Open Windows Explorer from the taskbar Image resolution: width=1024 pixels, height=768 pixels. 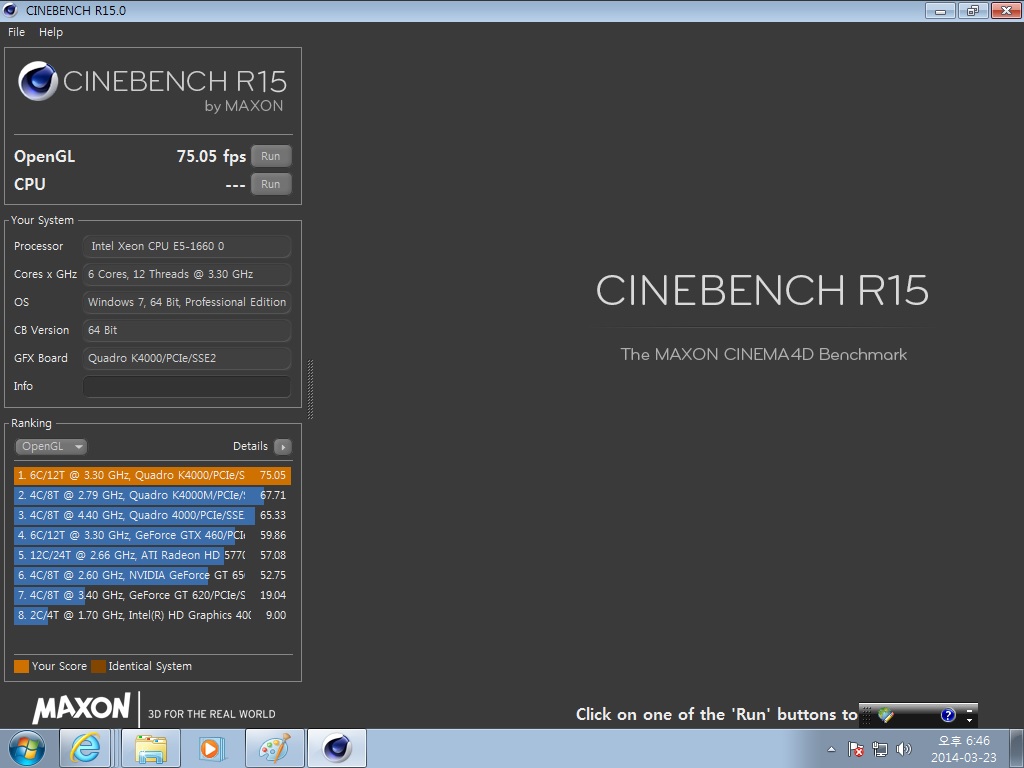click(x=151, y=748)
